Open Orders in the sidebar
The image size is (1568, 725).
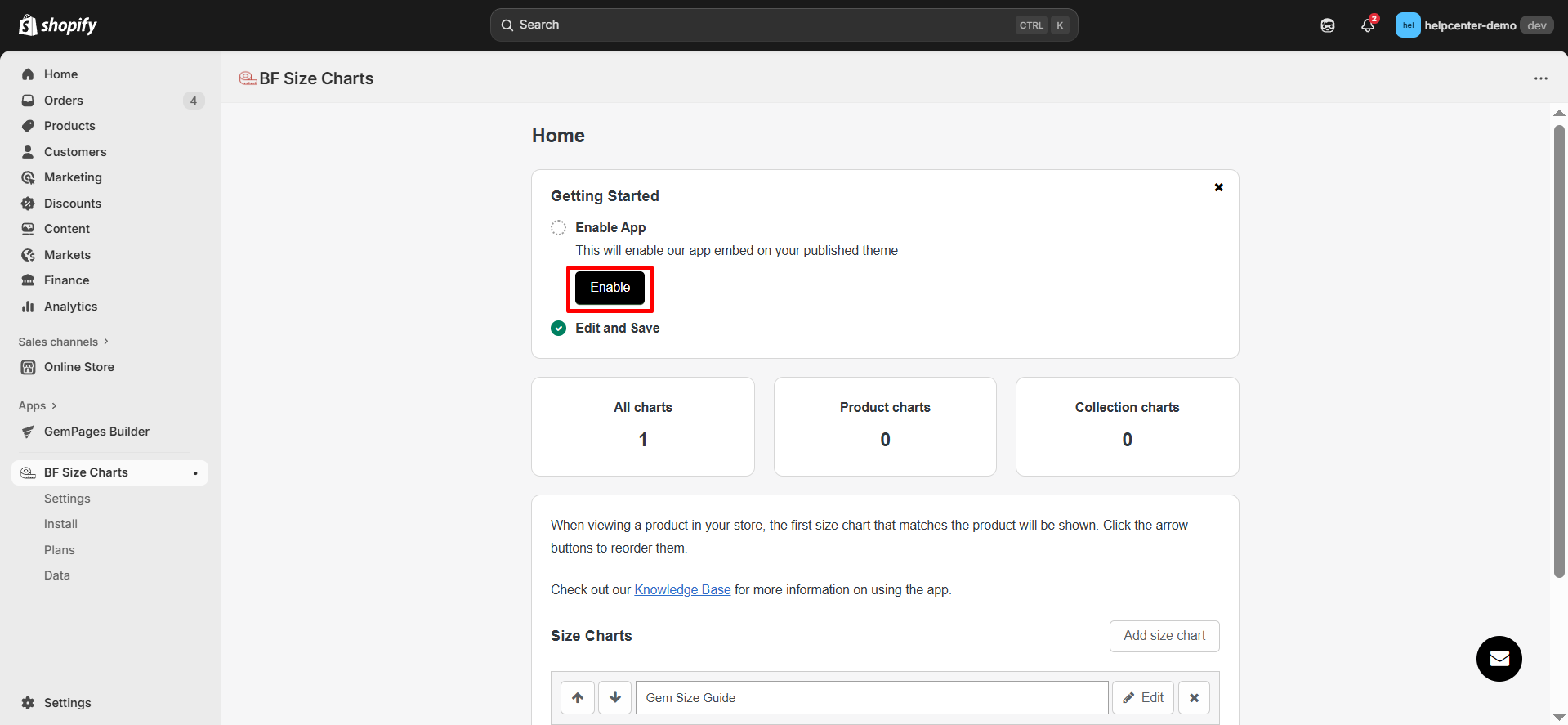point(64,101)
